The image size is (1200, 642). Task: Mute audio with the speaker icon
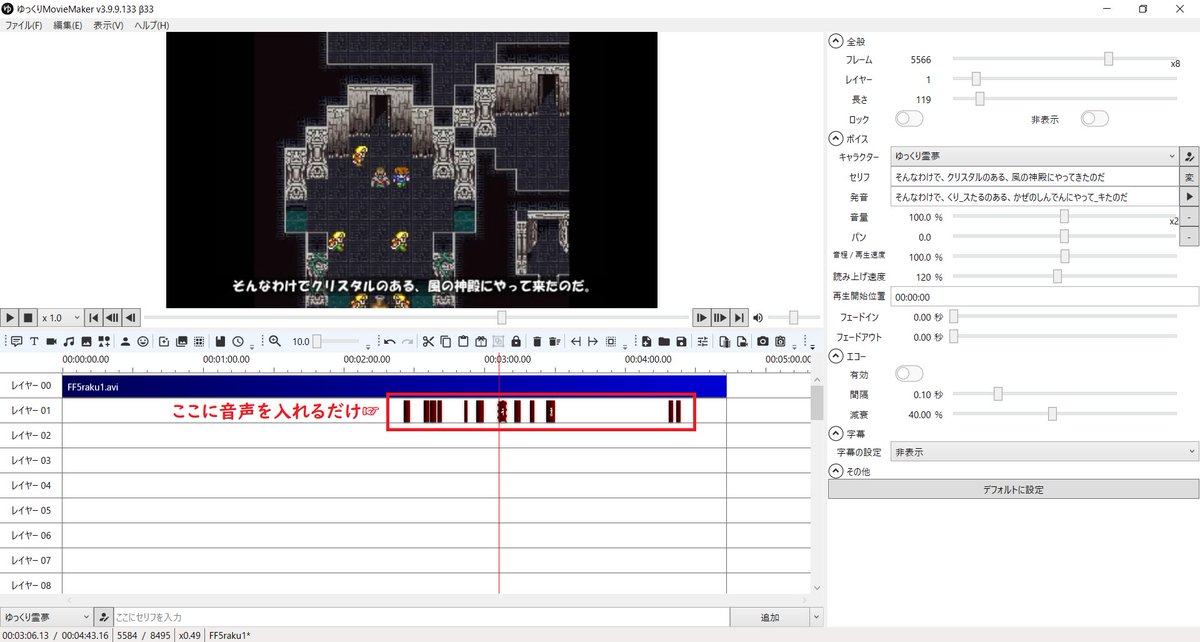tap(759, 317)
